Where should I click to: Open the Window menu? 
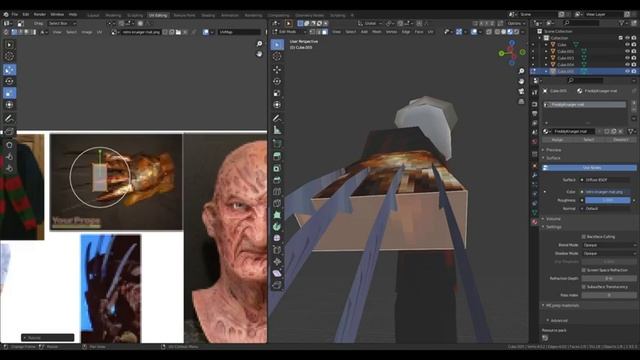[x=57, y=14]
